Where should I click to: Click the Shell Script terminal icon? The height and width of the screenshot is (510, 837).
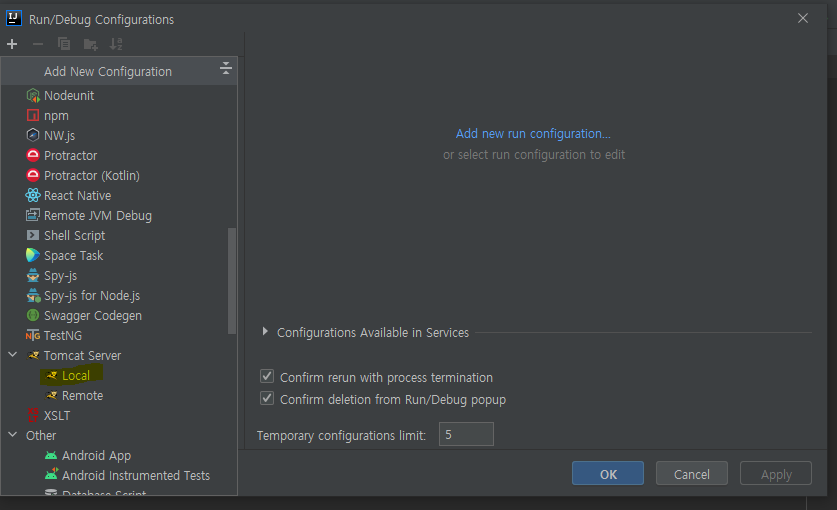point(33,236)
